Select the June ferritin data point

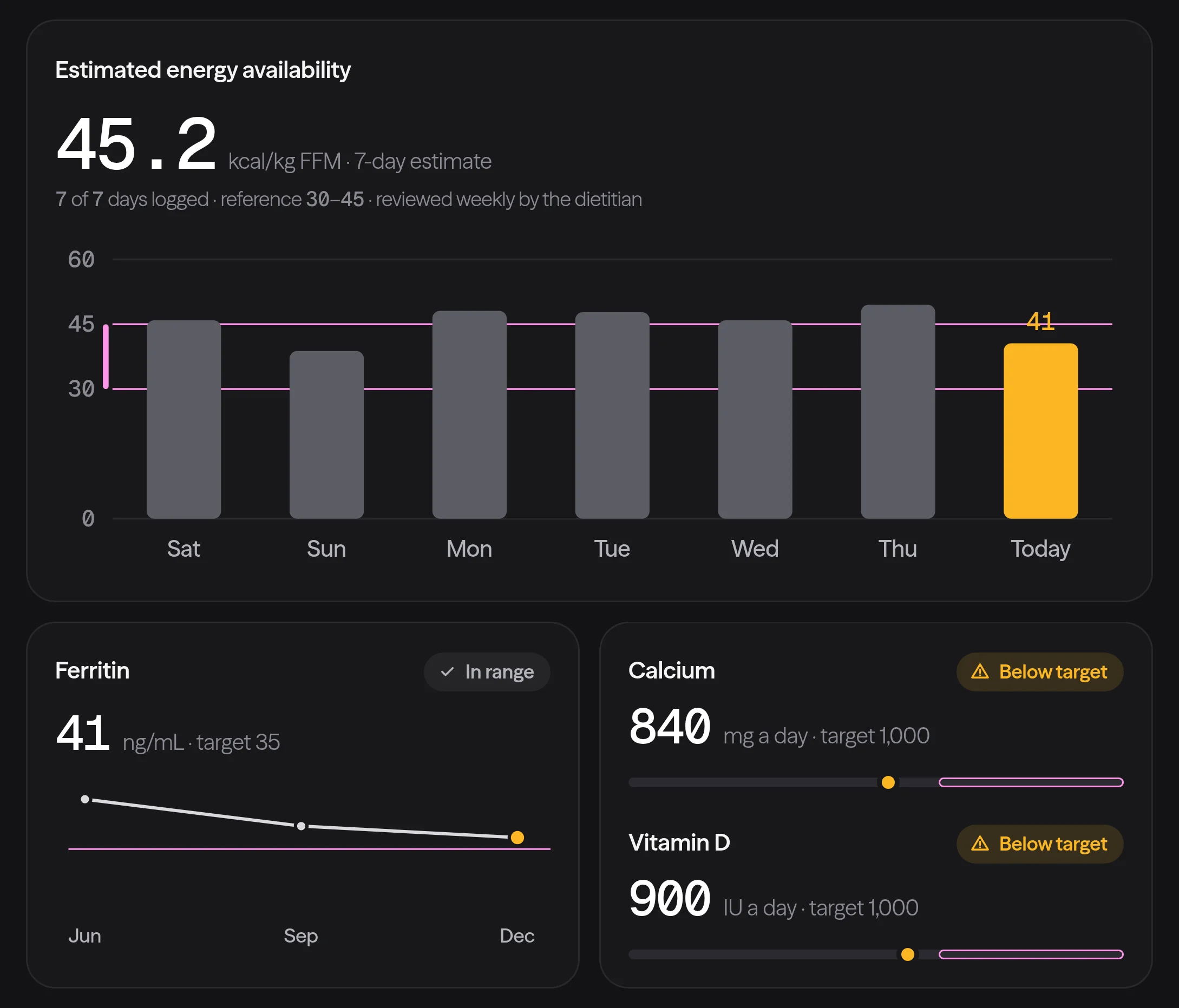click(x=85, y=799)
